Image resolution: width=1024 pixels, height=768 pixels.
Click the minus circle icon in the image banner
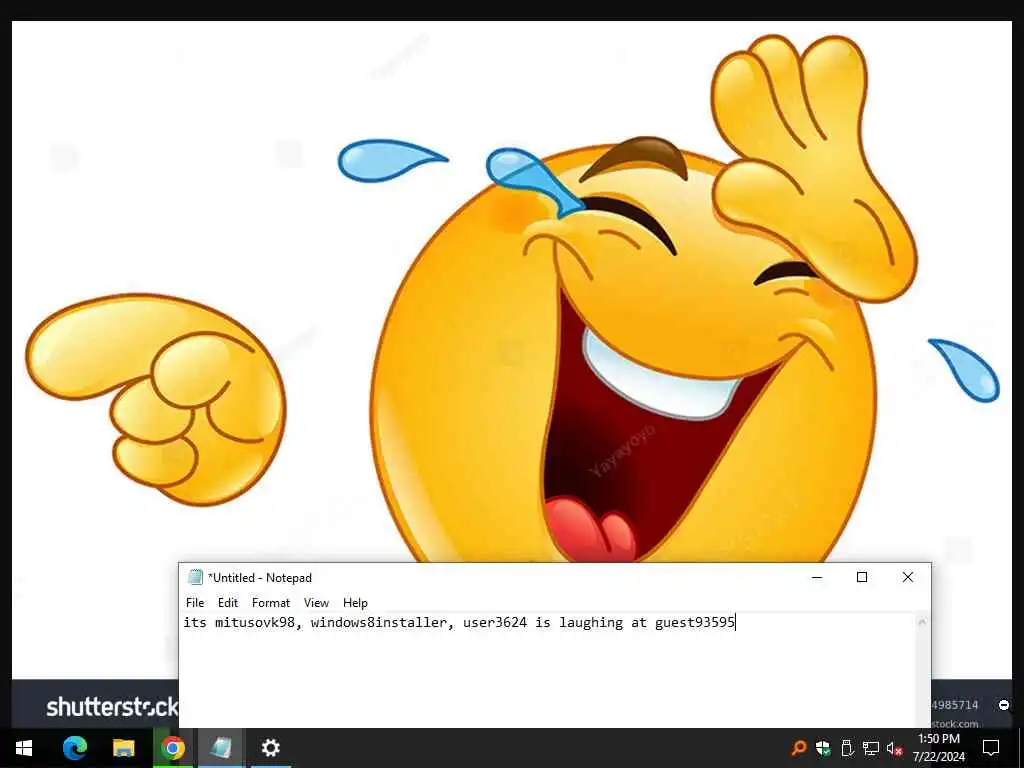1004,705
